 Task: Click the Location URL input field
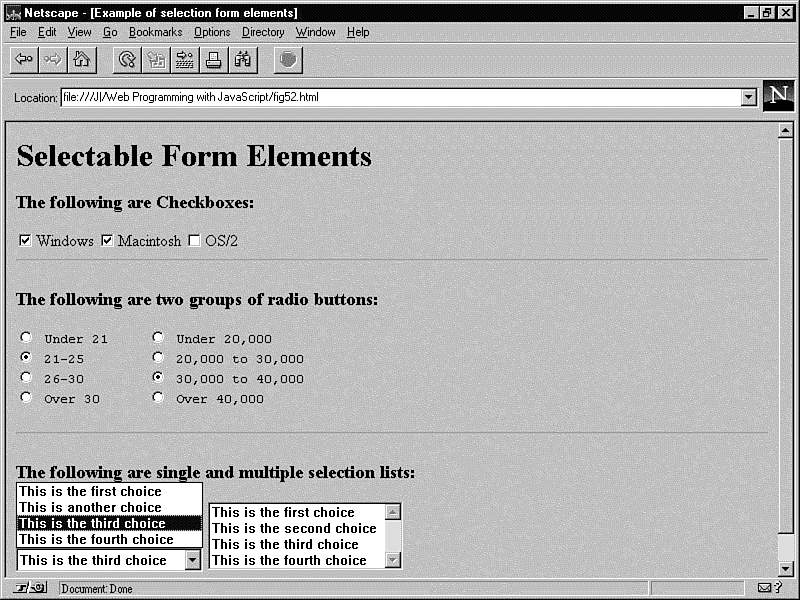click(400, 97)
